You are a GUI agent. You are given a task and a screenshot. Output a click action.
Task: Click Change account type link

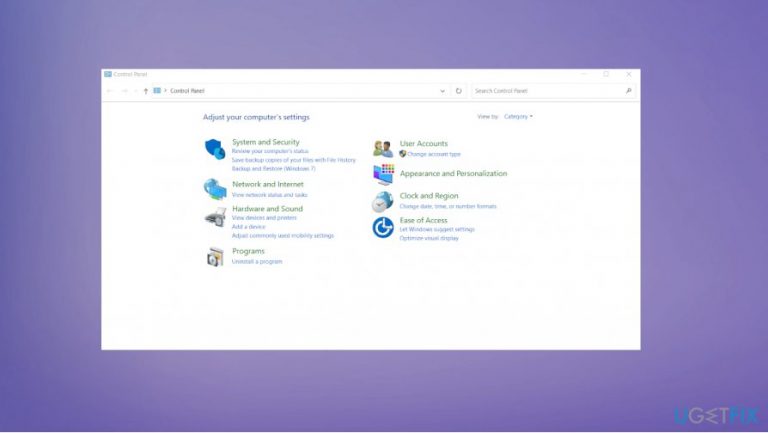[x=434, y=154]
